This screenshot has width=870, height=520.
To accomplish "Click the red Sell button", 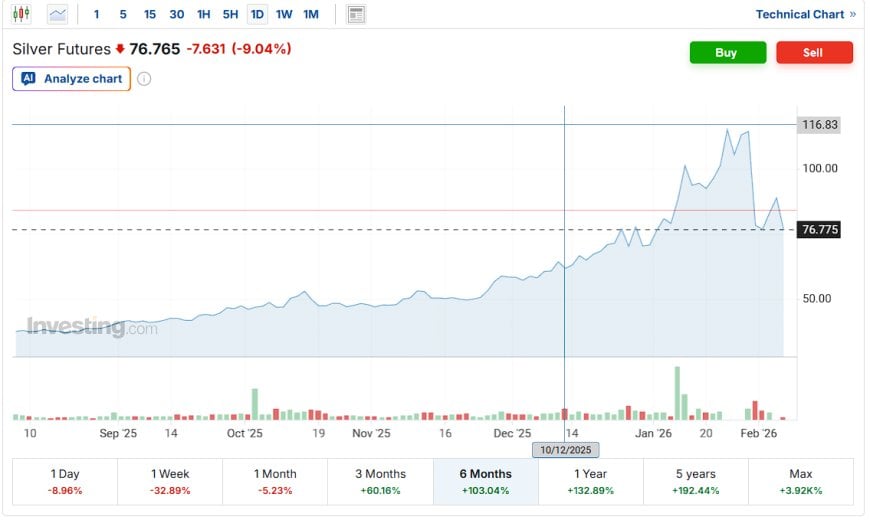I will 814,52.
